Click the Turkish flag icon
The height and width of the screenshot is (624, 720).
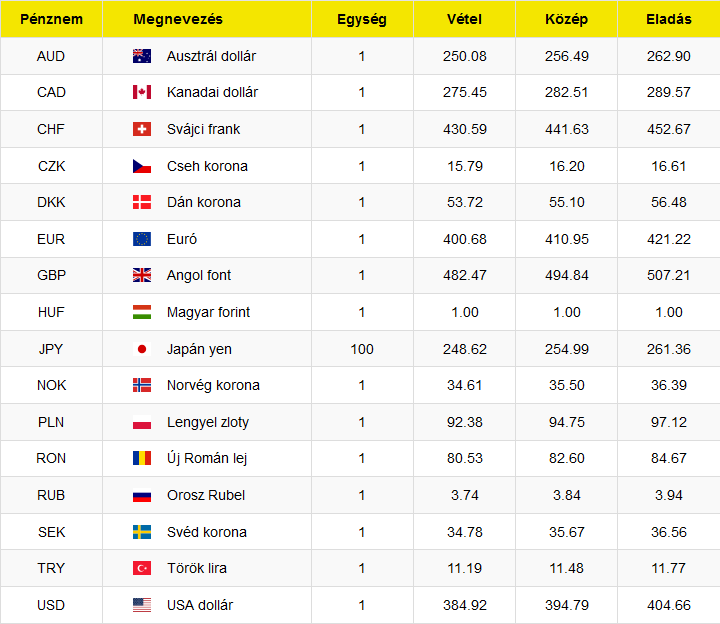[142, 568]
